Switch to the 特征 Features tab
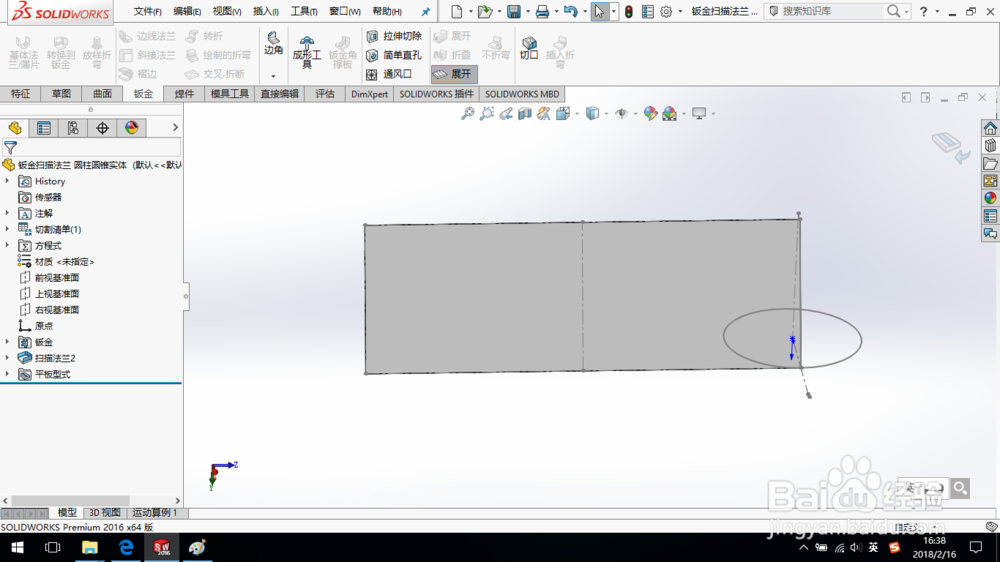The width and height of the screenshot is (1000, 562). coord(20,94)
